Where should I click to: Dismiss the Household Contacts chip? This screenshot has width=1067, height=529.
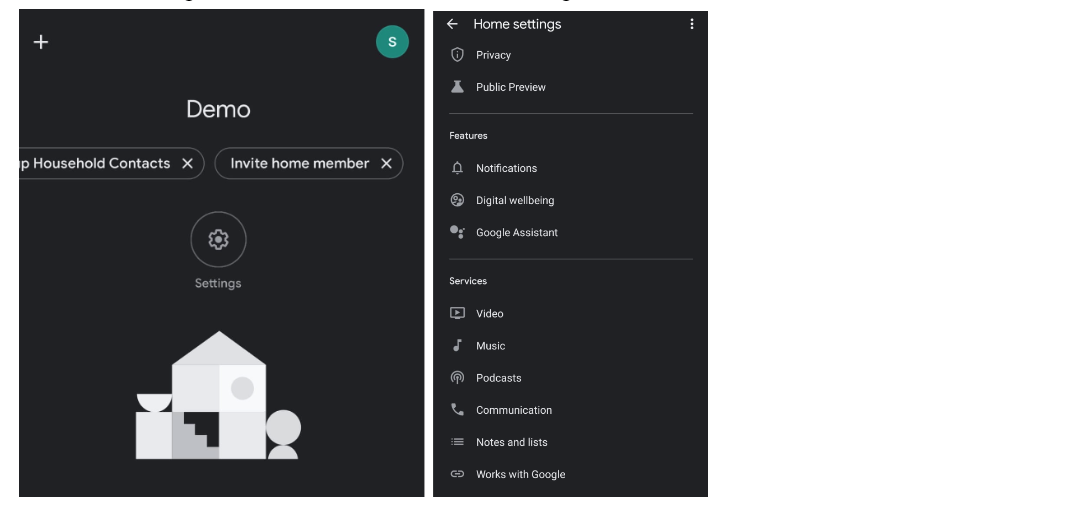coord(187,163)
